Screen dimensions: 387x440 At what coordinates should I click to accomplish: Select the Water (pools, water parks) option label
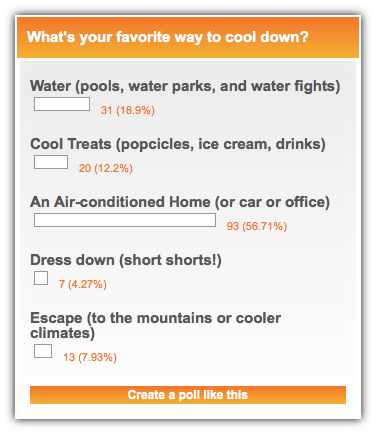click(185, 86)
